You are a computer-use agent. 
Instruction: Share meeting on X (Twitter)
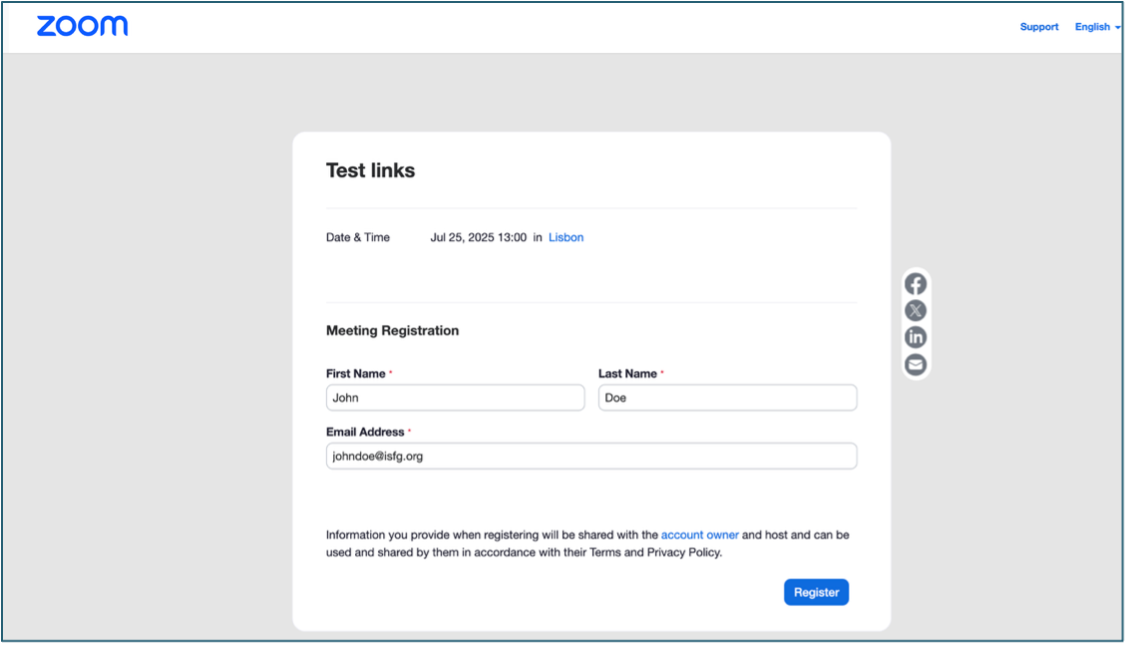coord(915,311)
